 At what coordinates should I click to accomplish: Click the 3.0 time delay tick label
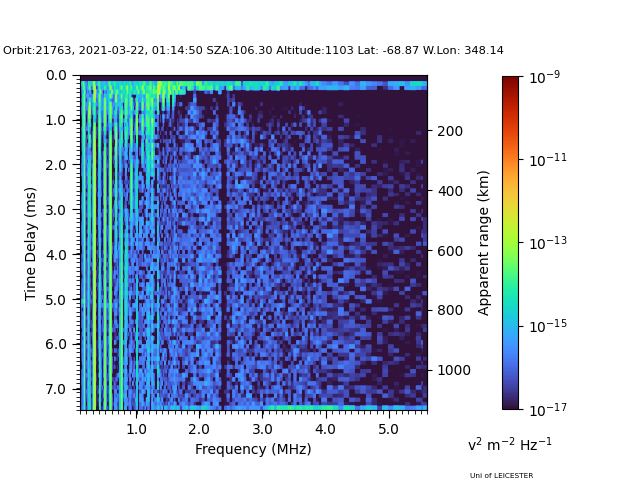(x=56, y=210)
